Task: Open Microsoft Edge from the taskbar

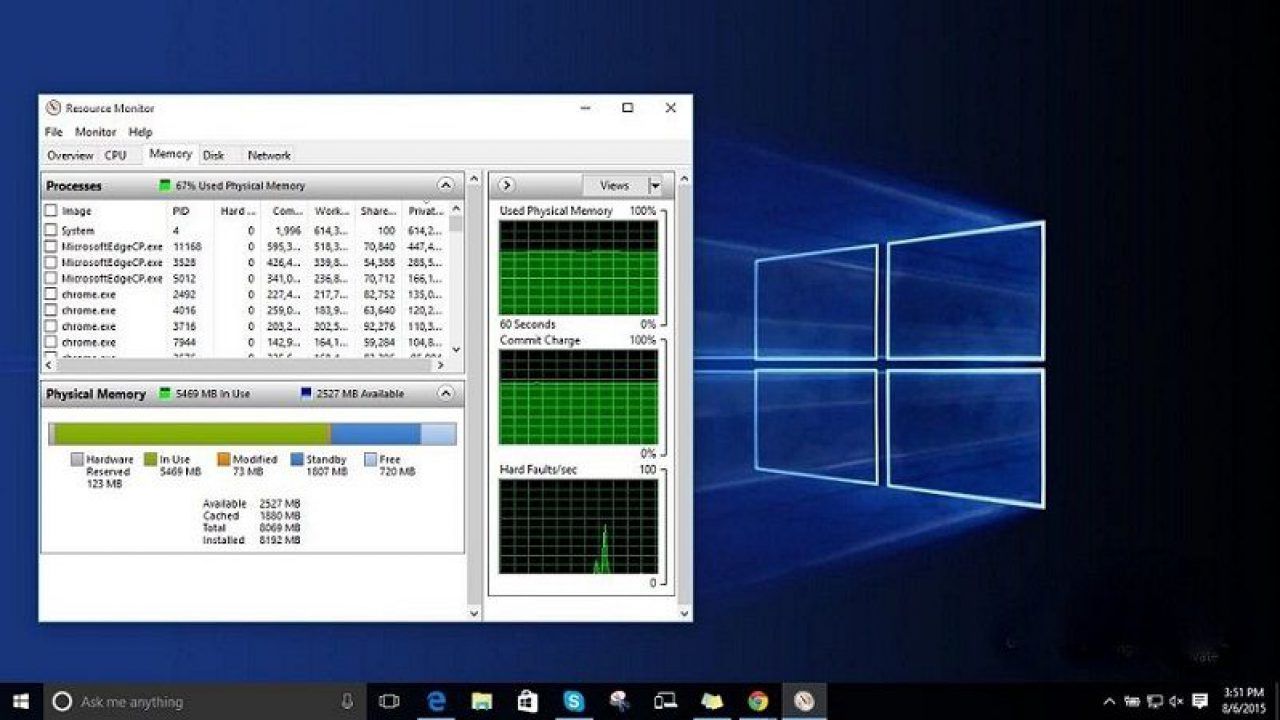Action: [x=437, y=701]
